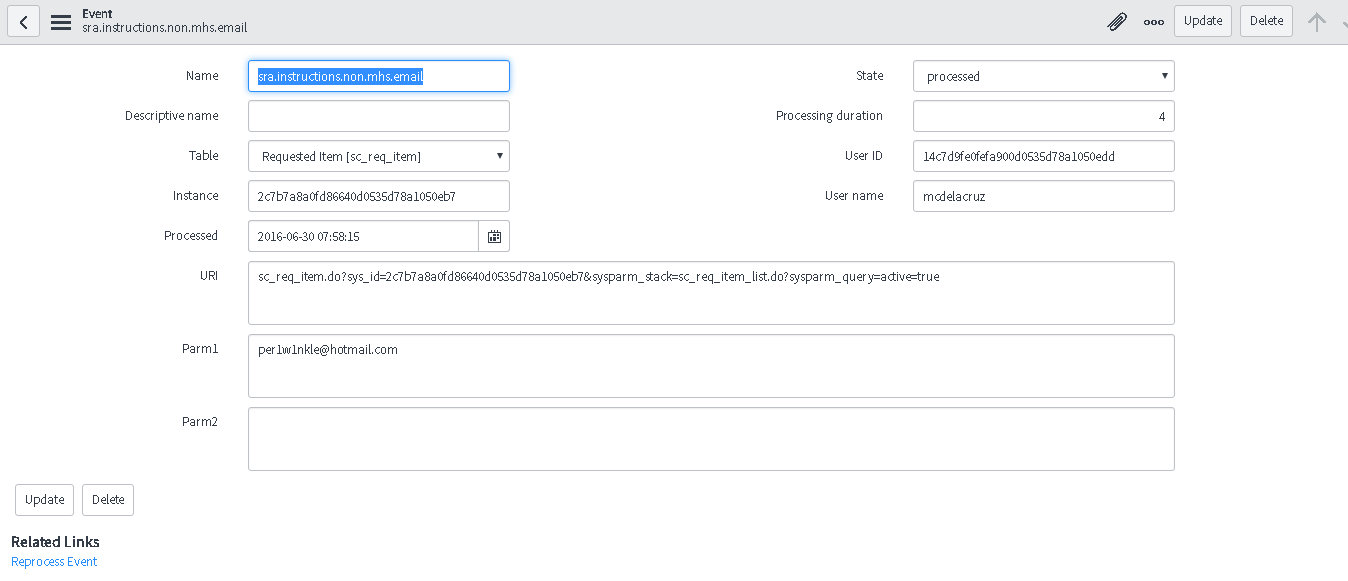This screenshot has width=1348, height=581.
Task: Open the Reprocess Event link
Action: point(54,562)
